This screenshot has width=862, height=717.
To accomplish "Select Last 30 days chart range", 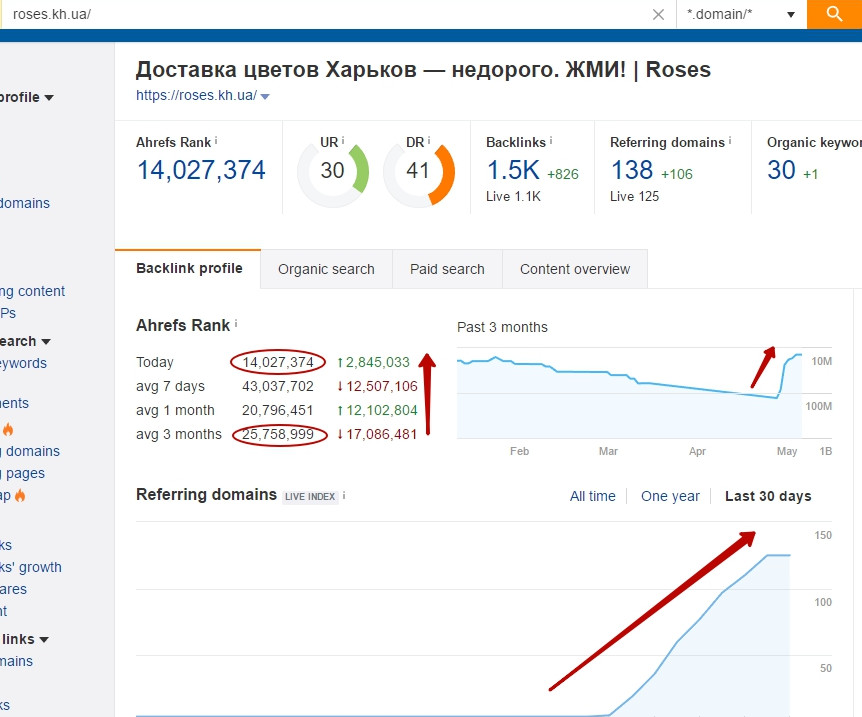I will coord(768,496).
